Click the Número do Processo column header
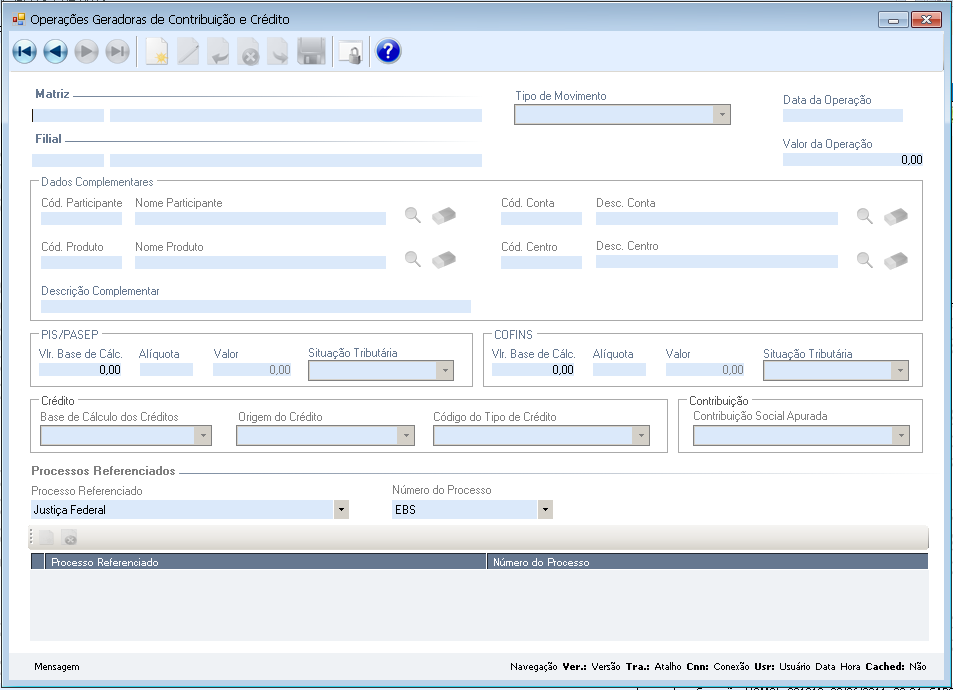Image resolution: width=953 pixels, height=690 pixels. tap(706, 562)
